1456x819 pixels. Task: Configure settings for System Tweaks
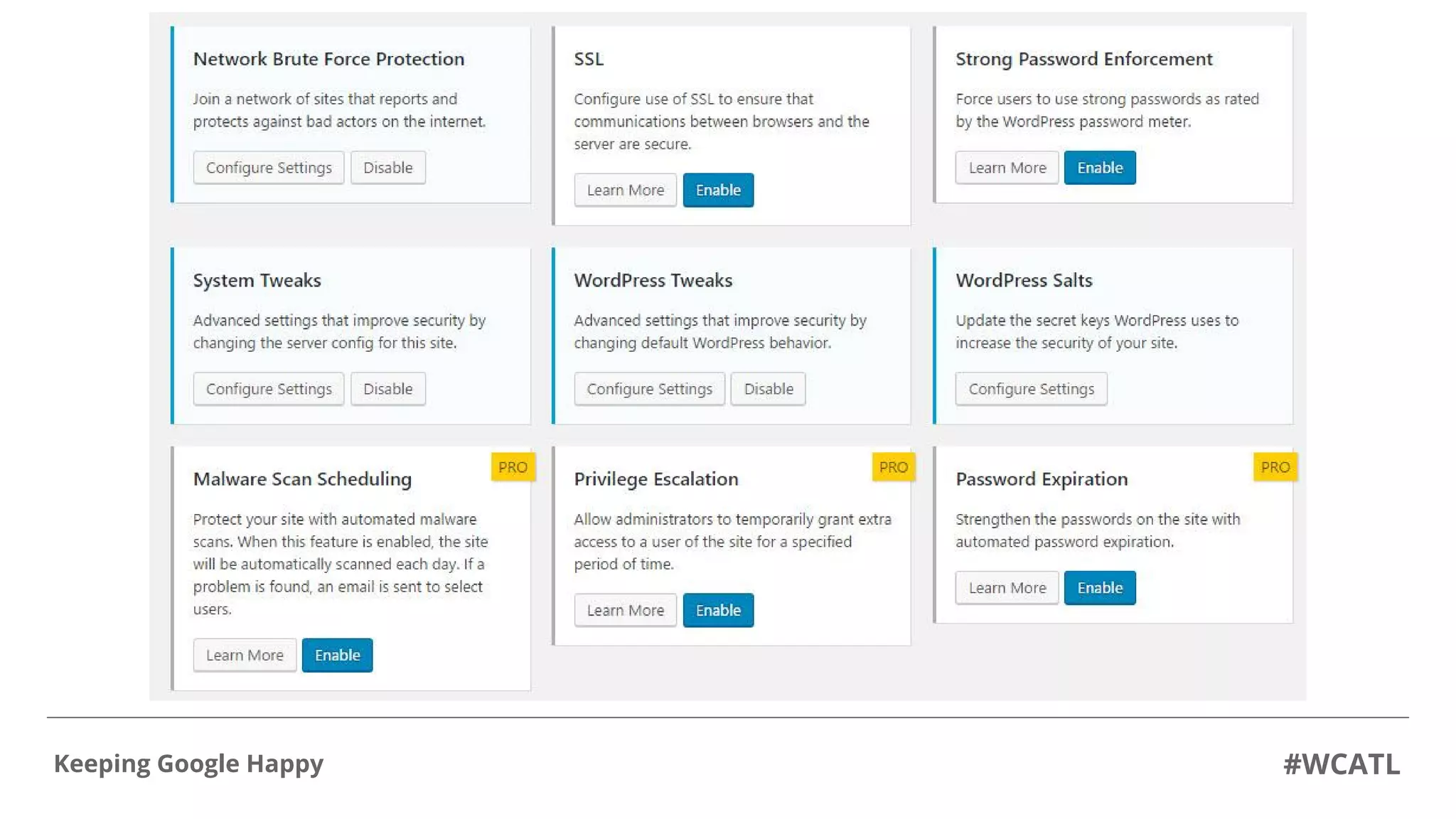268,389
